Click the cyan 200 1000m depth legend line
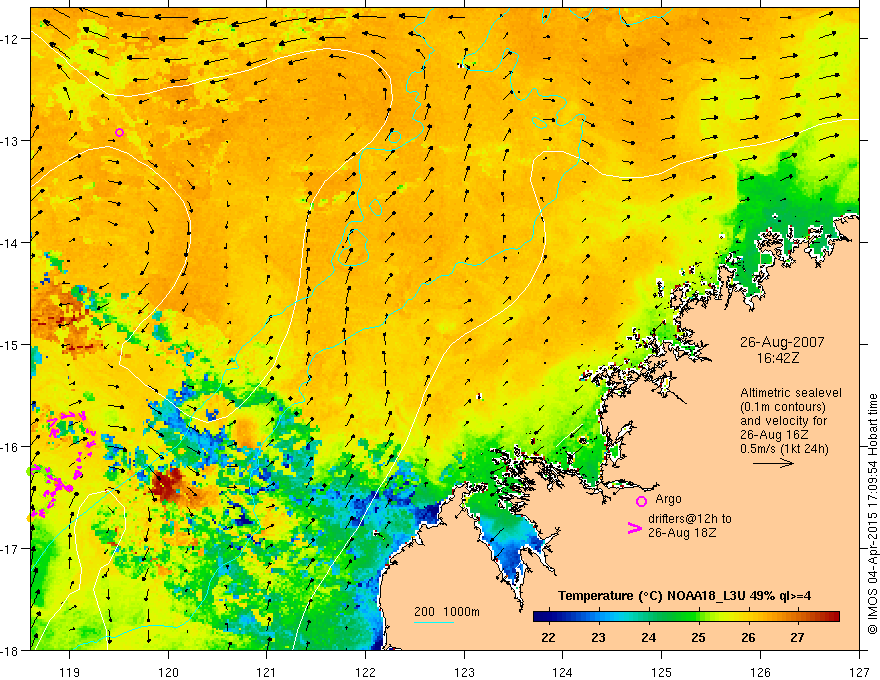Viewport: 880px width, 680px height. [434, 622]
